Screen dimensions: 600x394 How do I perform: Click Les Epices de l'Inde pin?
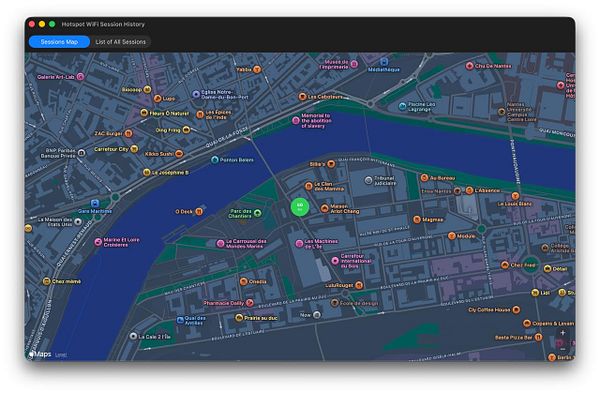[x=200, y=114]
